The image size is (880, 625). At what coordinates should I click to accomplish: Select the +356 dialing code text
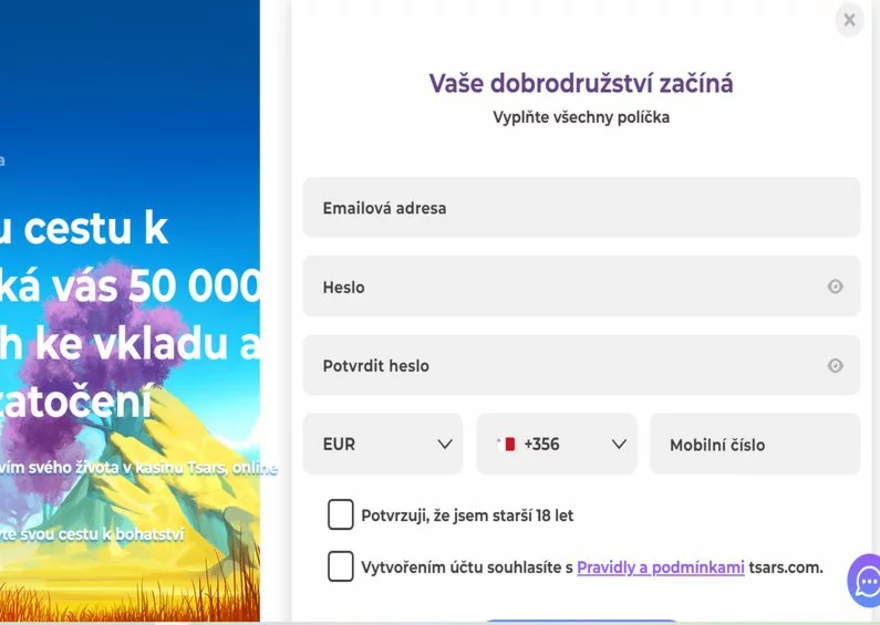(x=541, y=444)
